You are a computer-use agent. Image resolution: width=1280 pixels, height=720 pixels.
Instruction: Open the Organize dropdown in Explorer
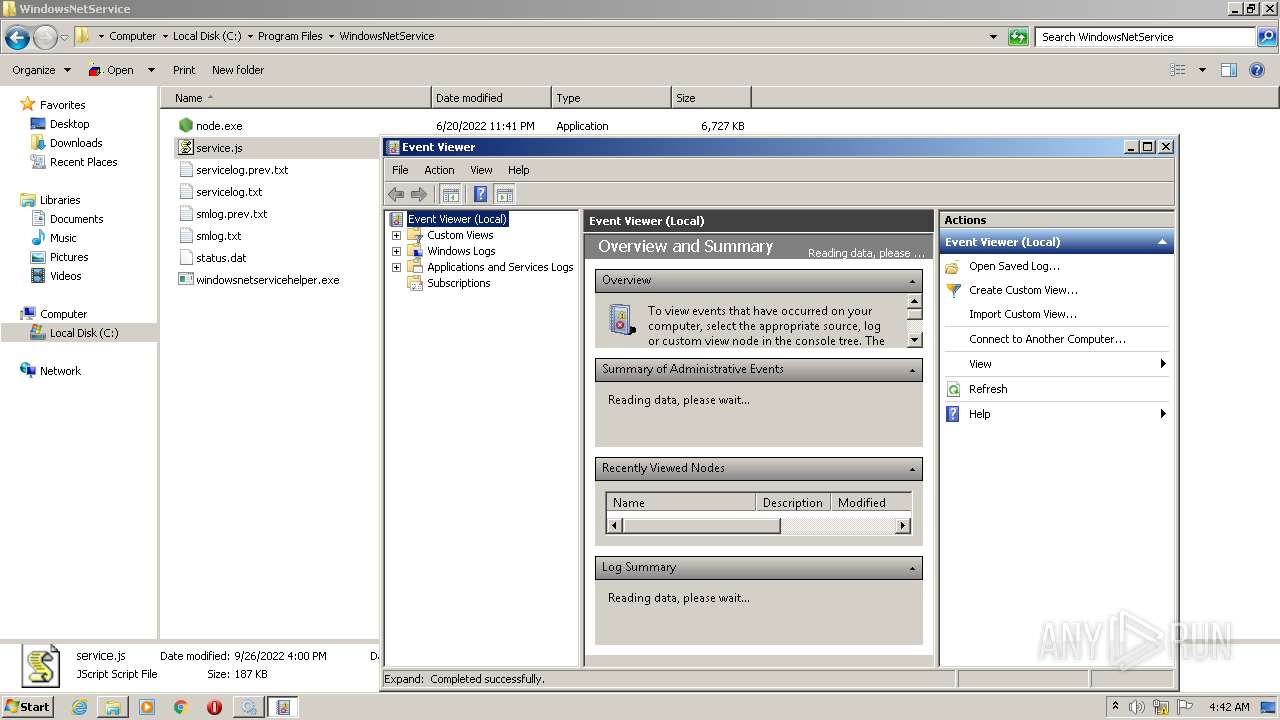tap(41, 70)
